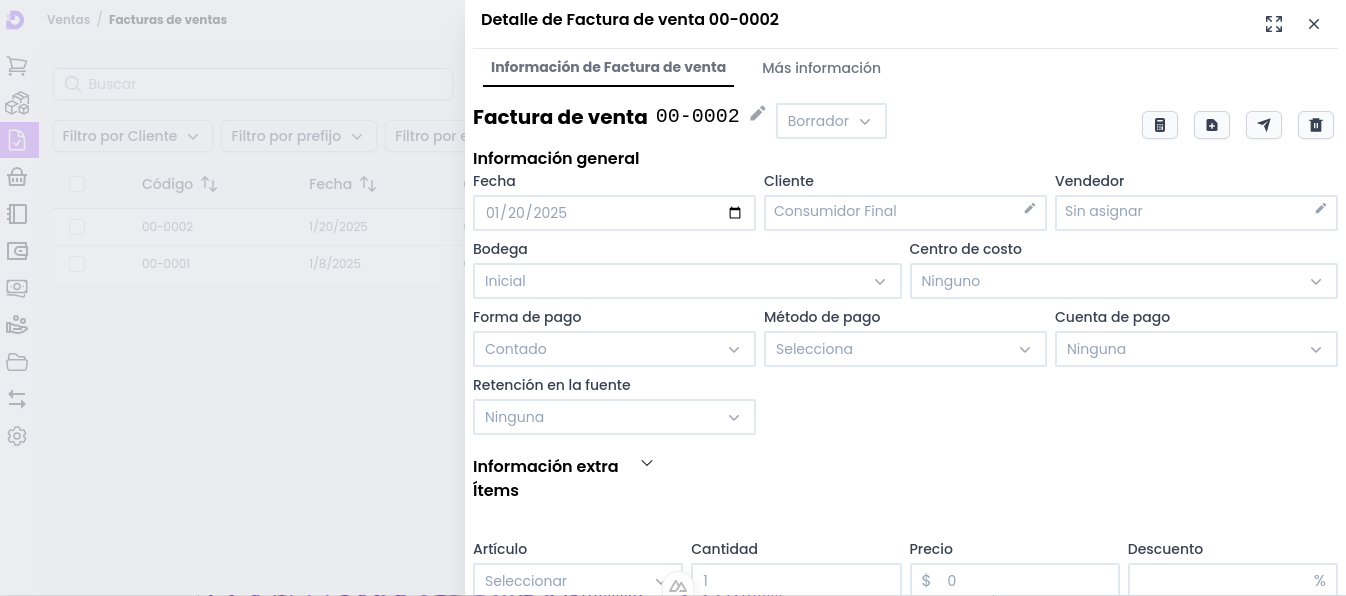This screenshot has width=1346, height=596.
Task: Delete the invoice using trash icon
Action: (x=1316, y=125)
